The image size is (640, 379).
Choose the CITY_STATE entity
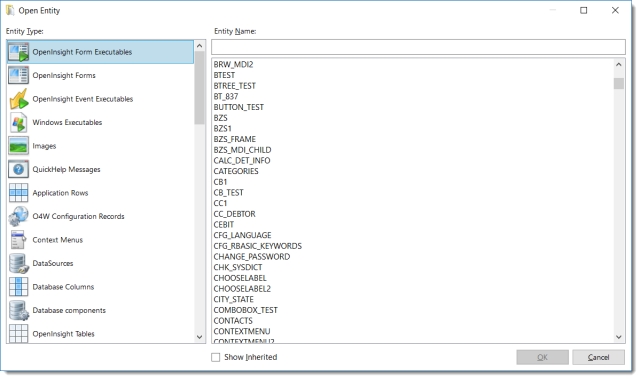pyautogui.click(x=233, y=299)
